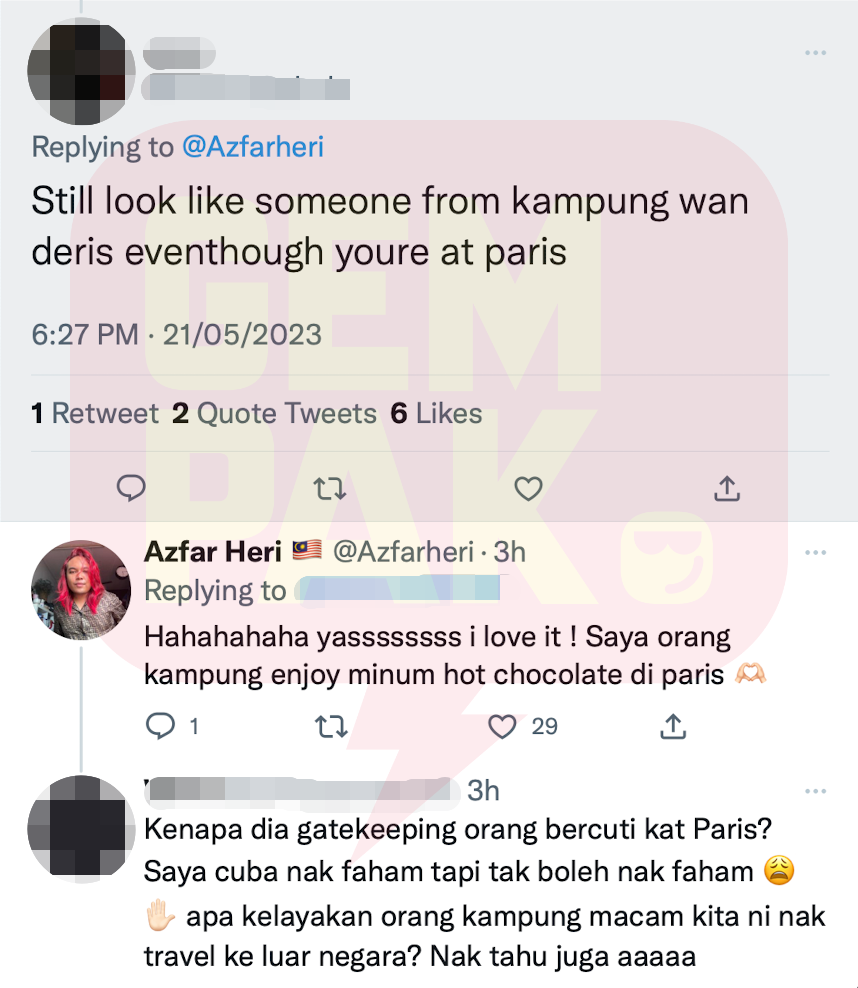Viewport: 858px width, 988px height.
Task: Share the main tweet via the share icon
Action: point(726,488)
